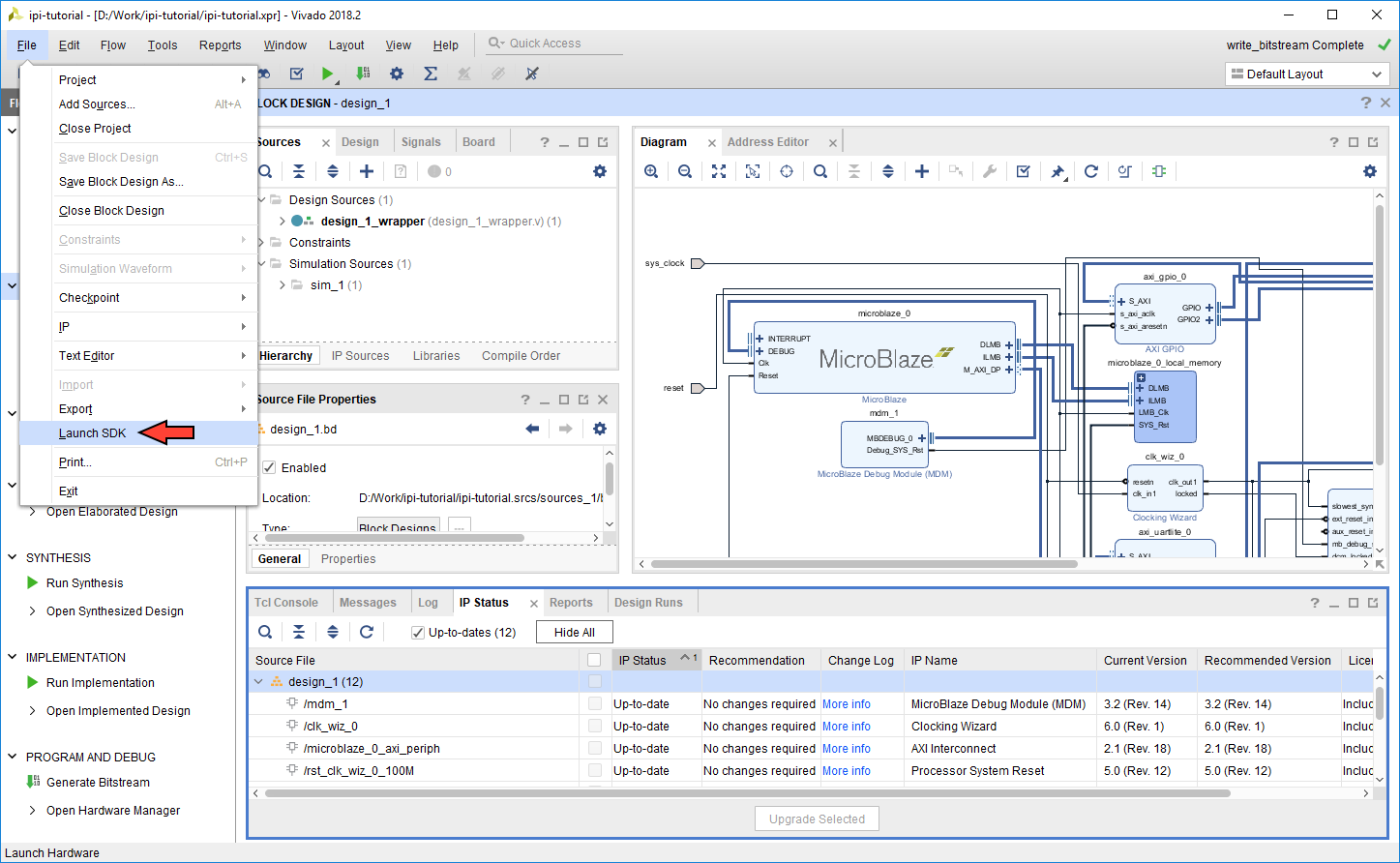The width and height of the screenshot is (1400, 863).
Task: Toggle the Up-to-dates (12) filter checkbox
Action: 418,633
